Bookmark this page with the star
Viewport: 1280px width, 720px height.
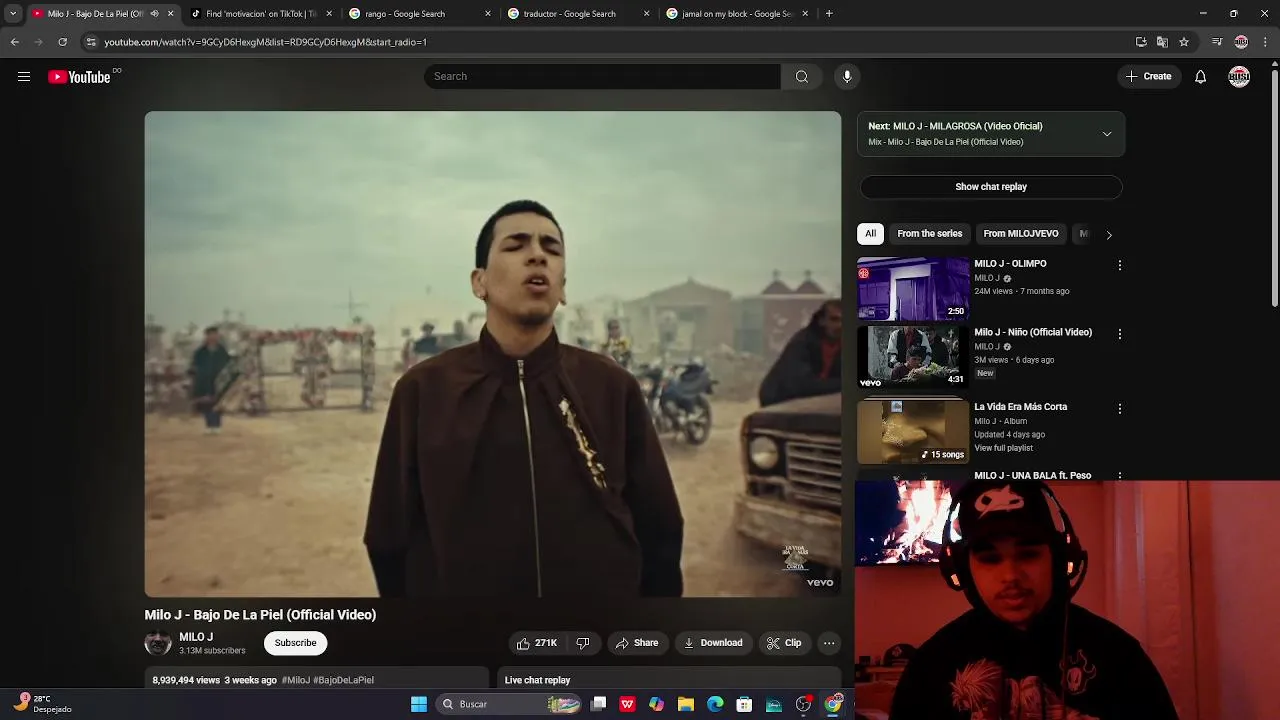click(x=1184, y=42)
